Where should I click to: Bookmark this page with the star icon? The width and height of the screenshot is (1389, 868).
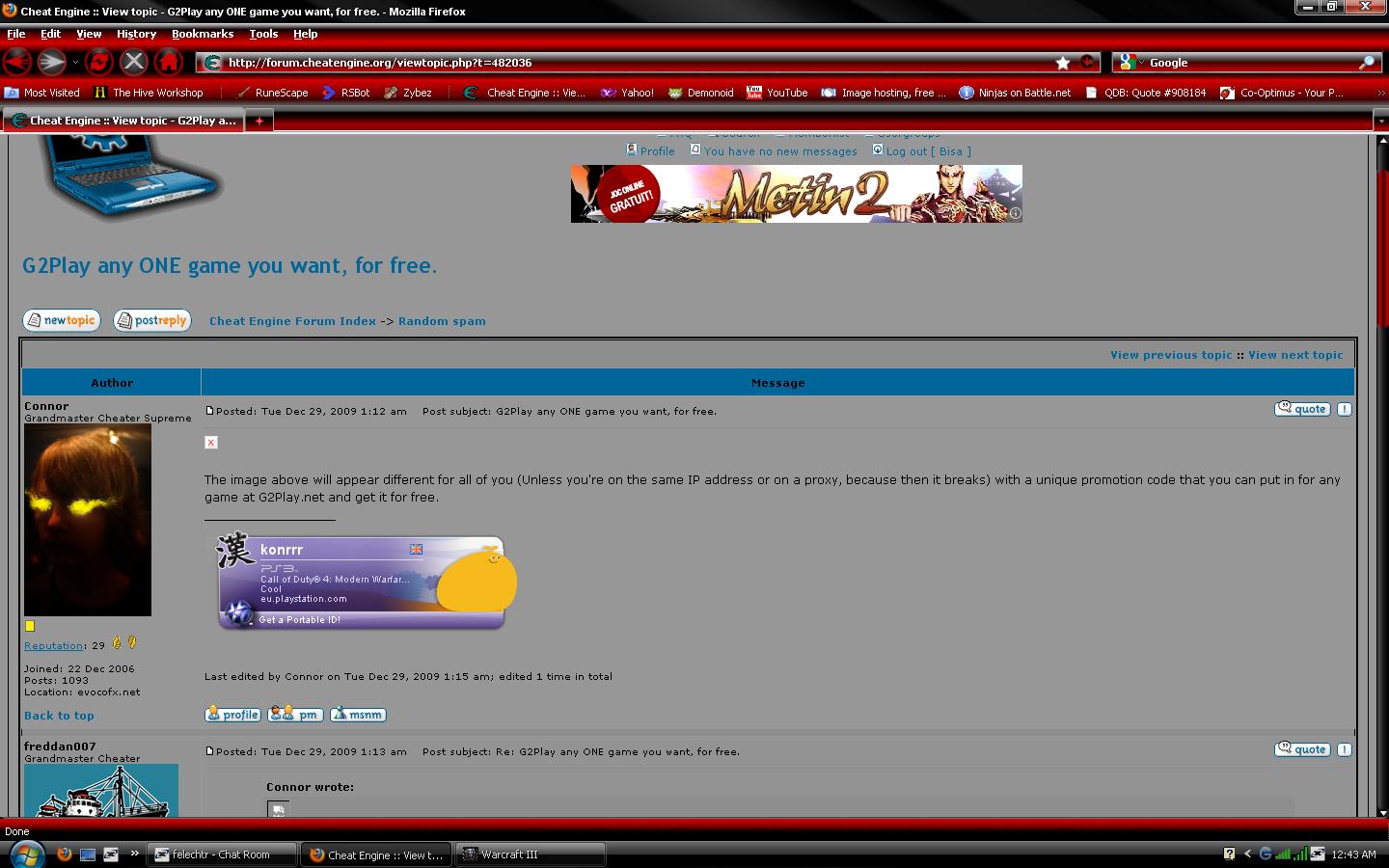(x=1063, y=63)
